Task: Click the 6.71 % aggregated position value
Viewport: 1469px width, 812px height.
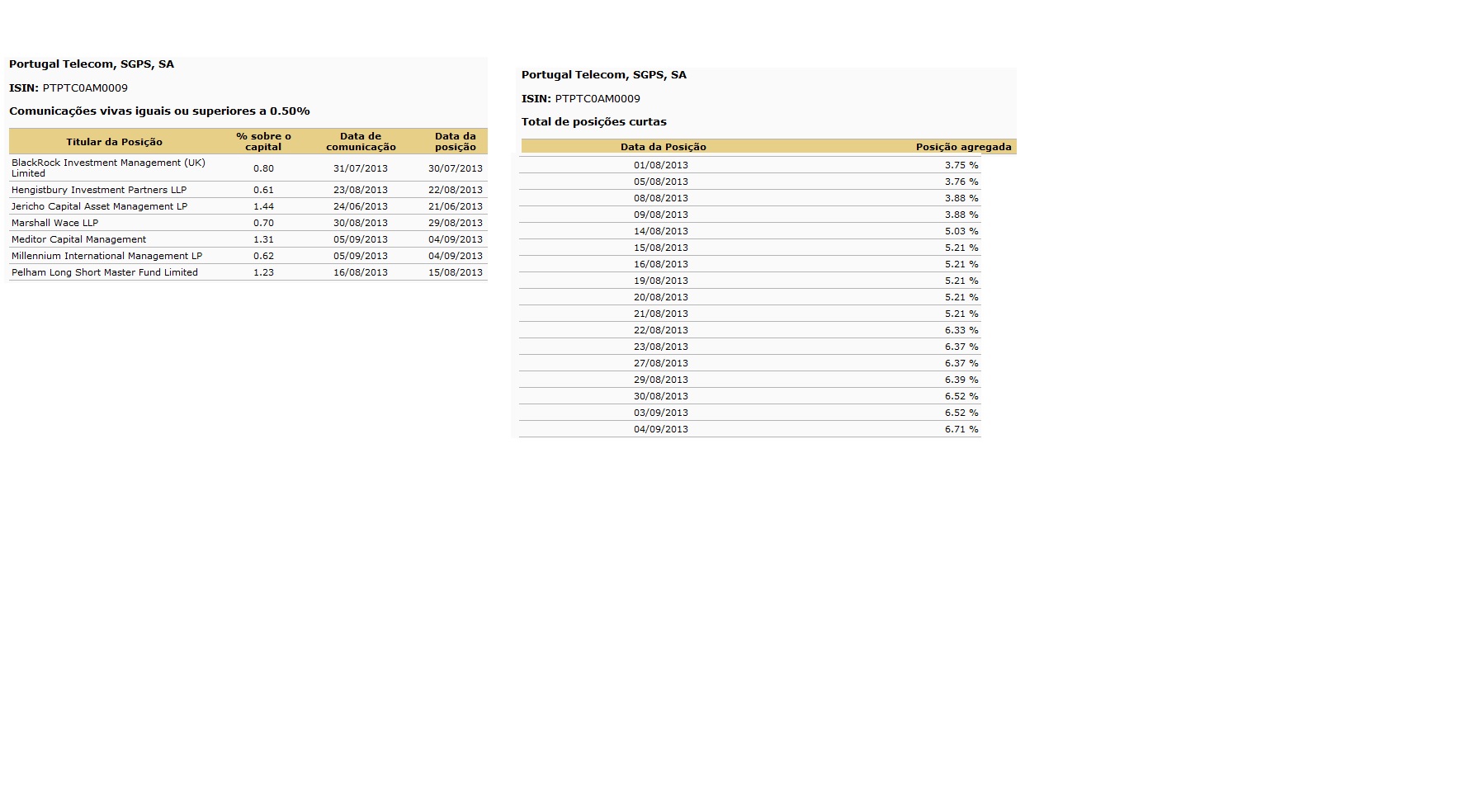Action: click(961, 429)
